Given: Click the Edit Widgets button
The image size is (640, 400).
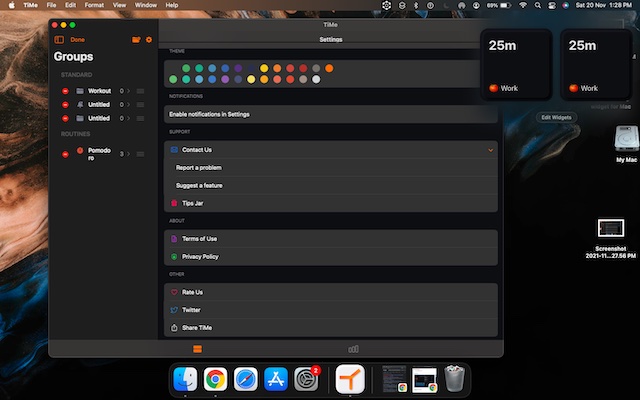Looking at the screenshot, I should (x=556, y=118).
